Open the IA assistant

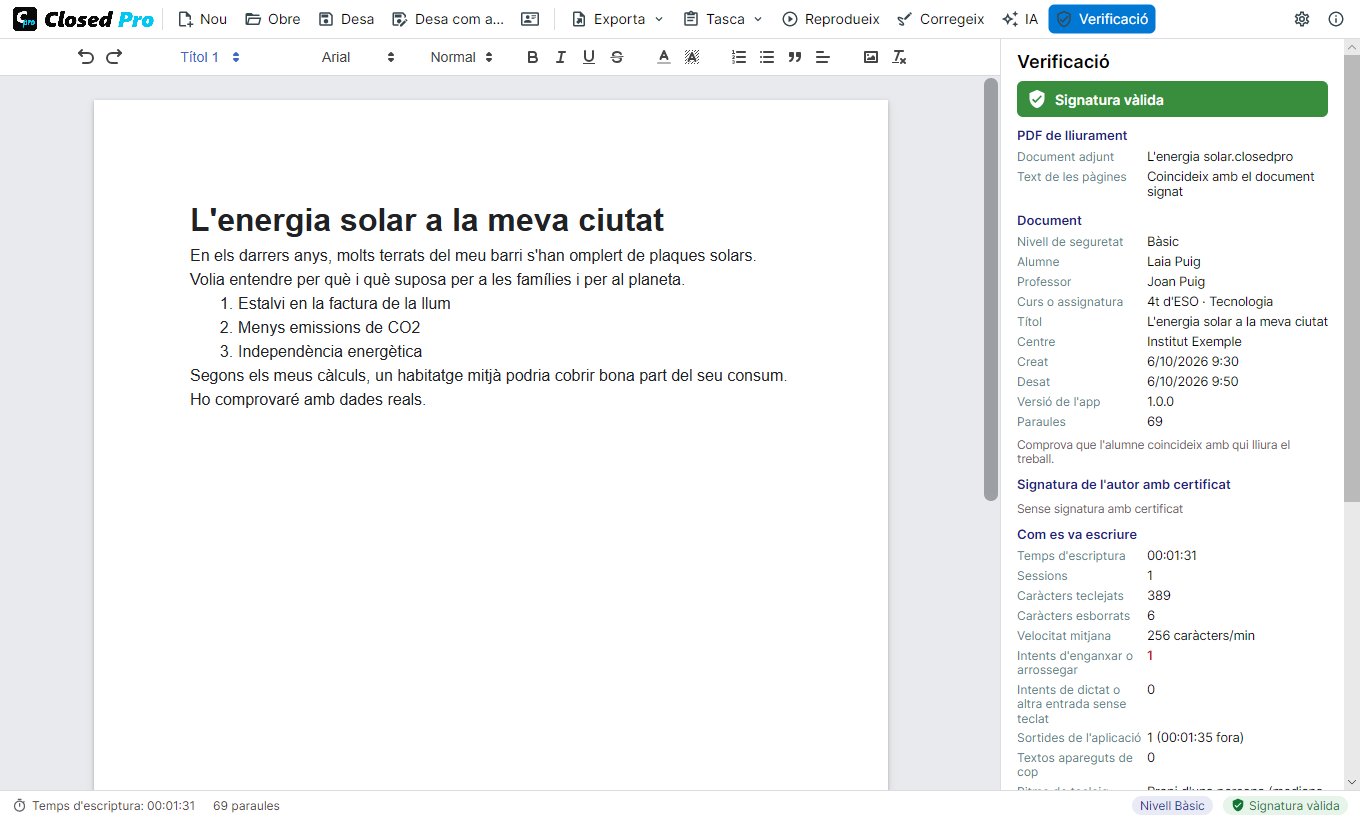tap(1020, 19)
